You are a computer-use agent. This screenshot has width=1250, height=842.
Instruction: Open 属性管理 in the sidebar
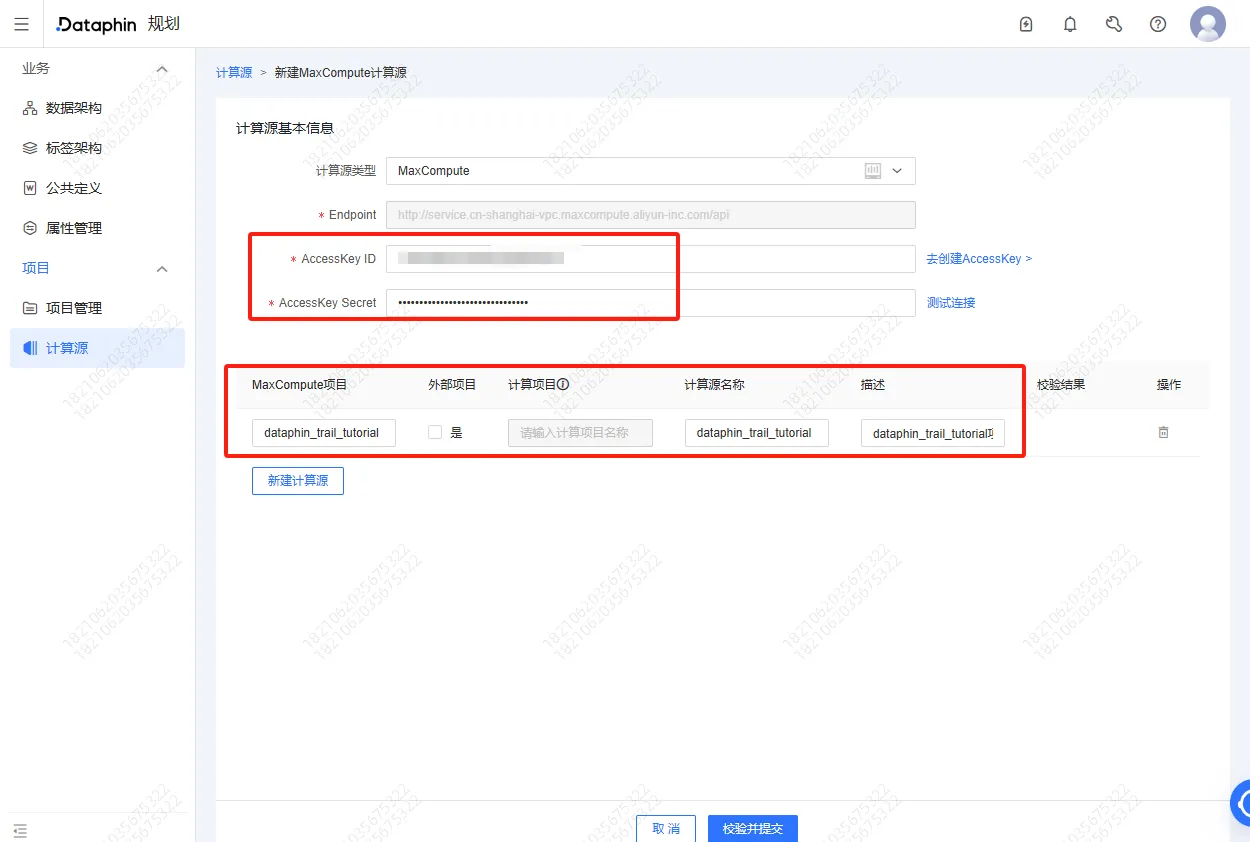pyautogui.click(x=97, y=228)
